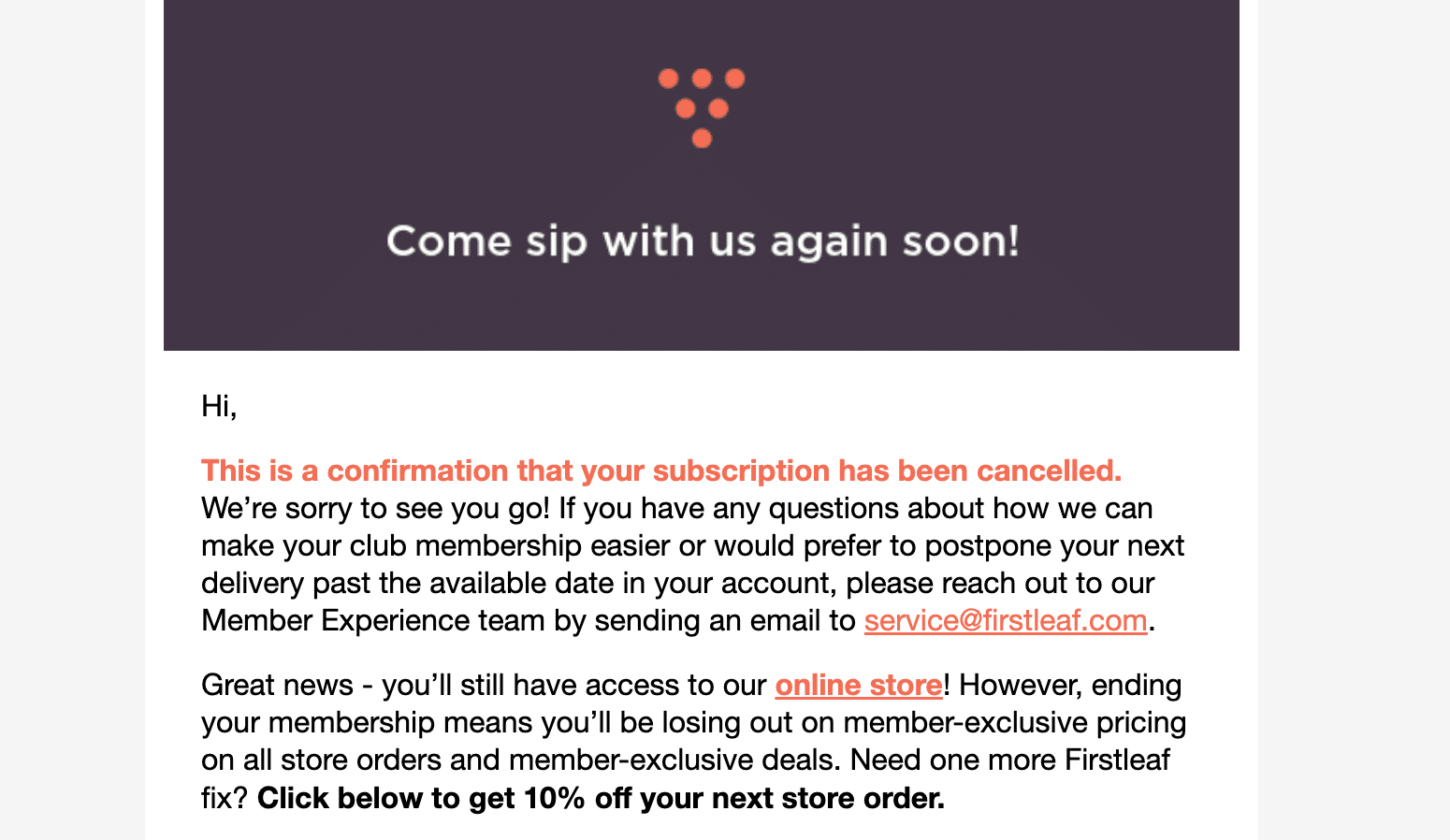
Task: Click the top dot of the logo
Action: point(702,79)
